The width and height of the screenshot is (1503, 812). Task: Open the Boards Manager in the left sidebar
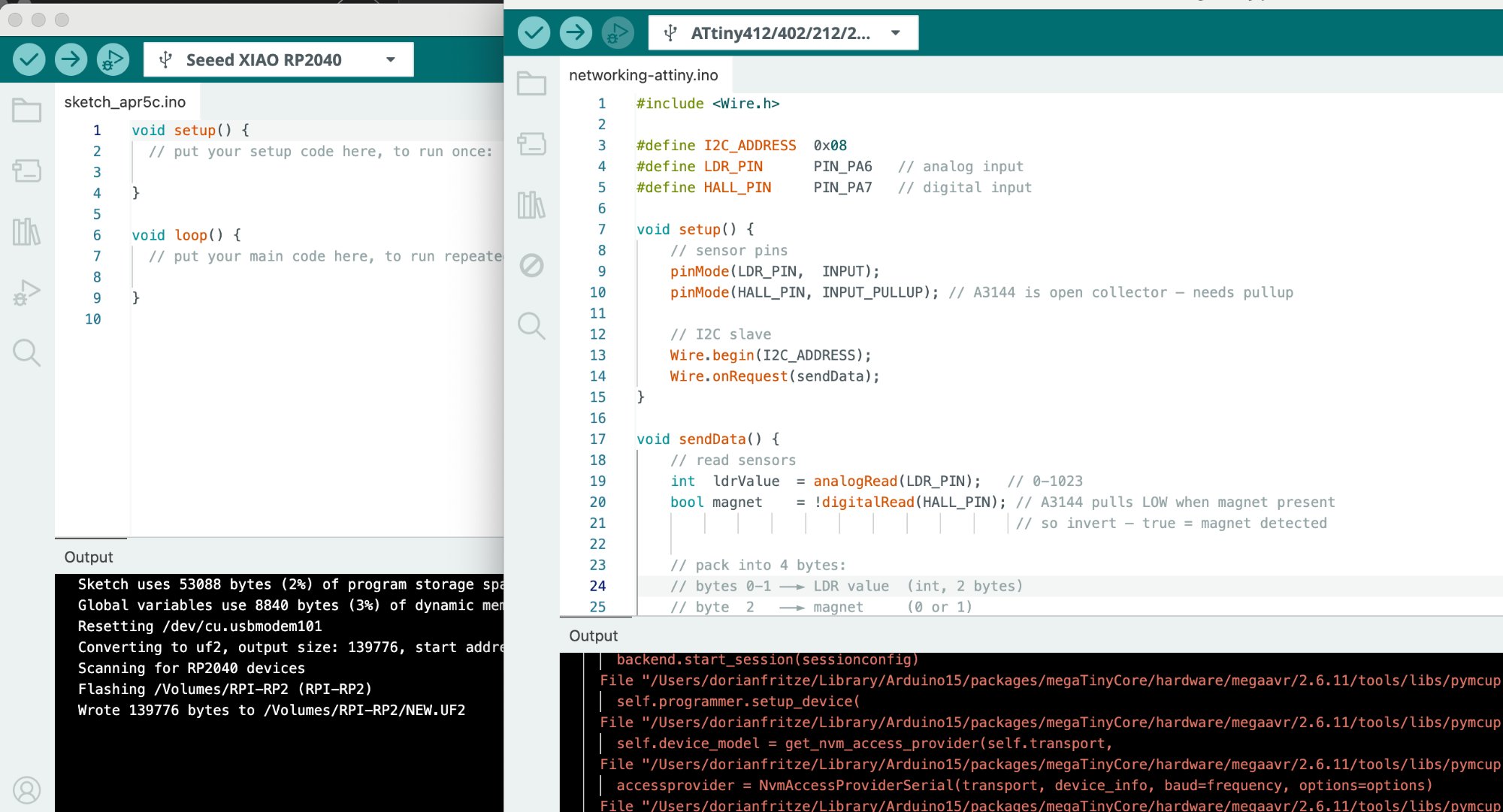tap(26, 171)
